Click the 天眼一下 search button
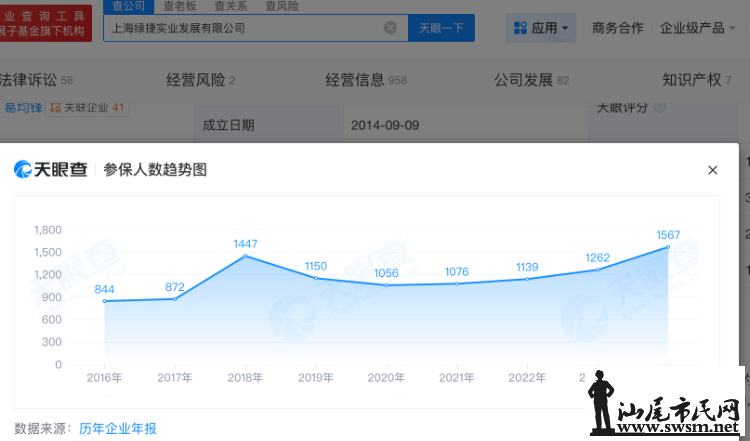 coord(441,28)
